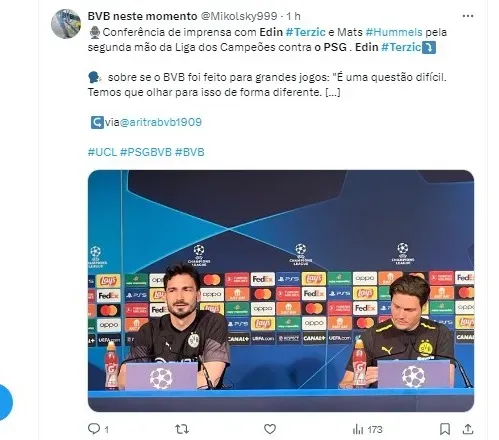Open the BVB profile avatar picture
The height and width of the screenshot is (440, 499).
(x=66, y=24)
